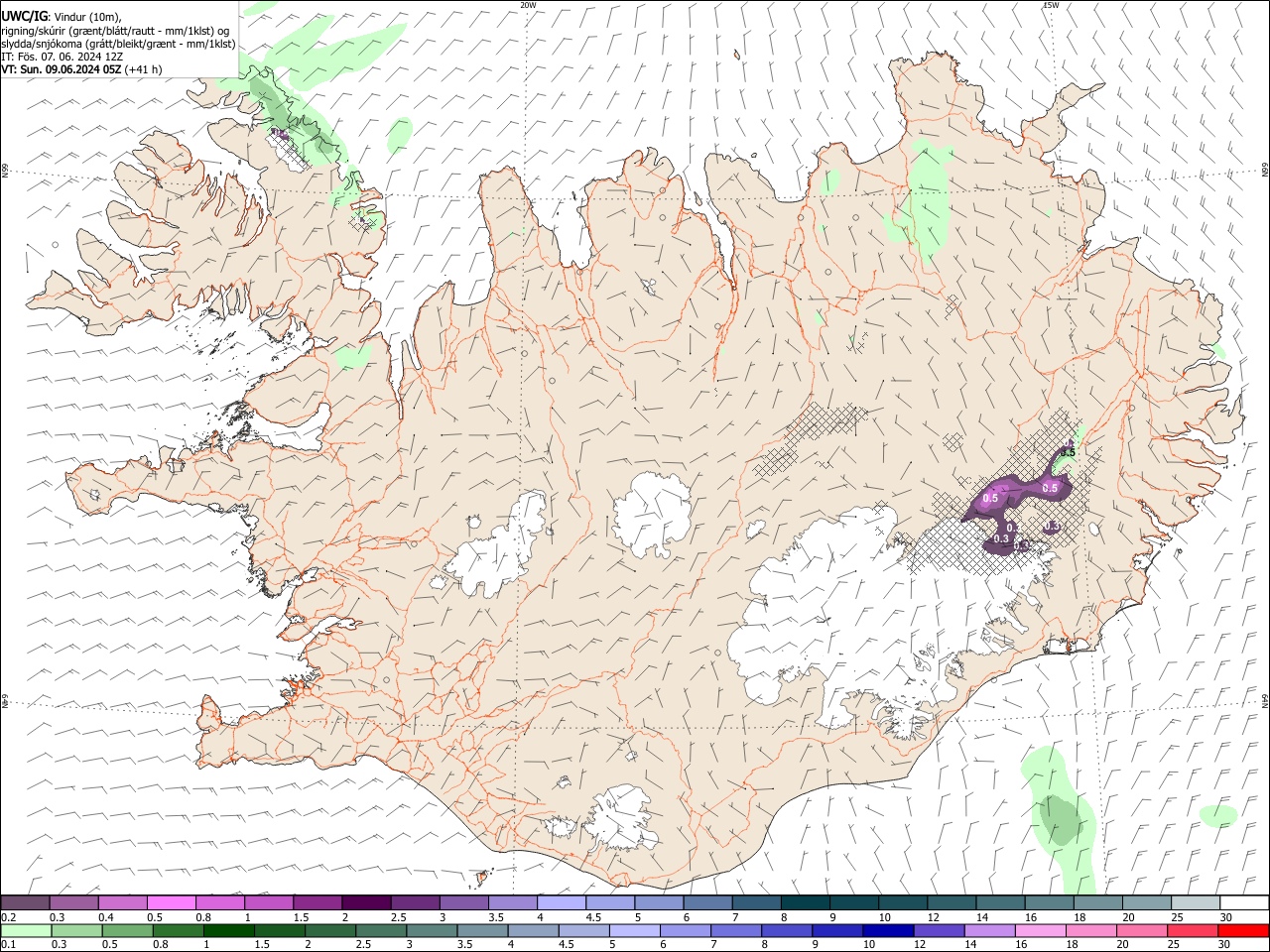
Task: Click '0.4' label in the upper scale
Action: 106,917
